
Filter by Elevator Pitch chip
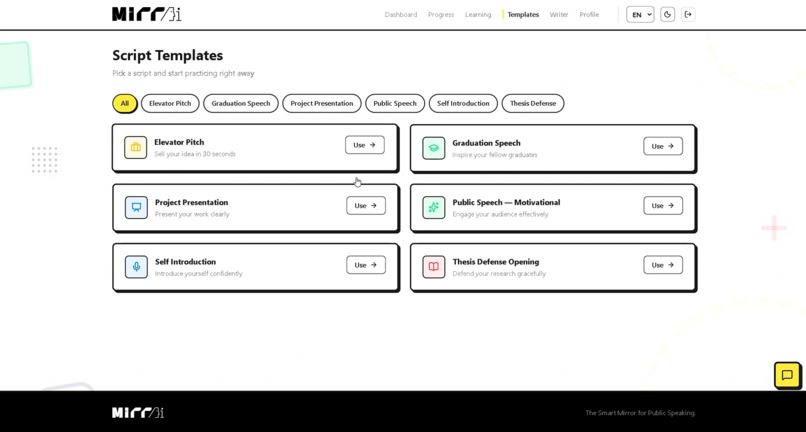click(x=170, y=103)
